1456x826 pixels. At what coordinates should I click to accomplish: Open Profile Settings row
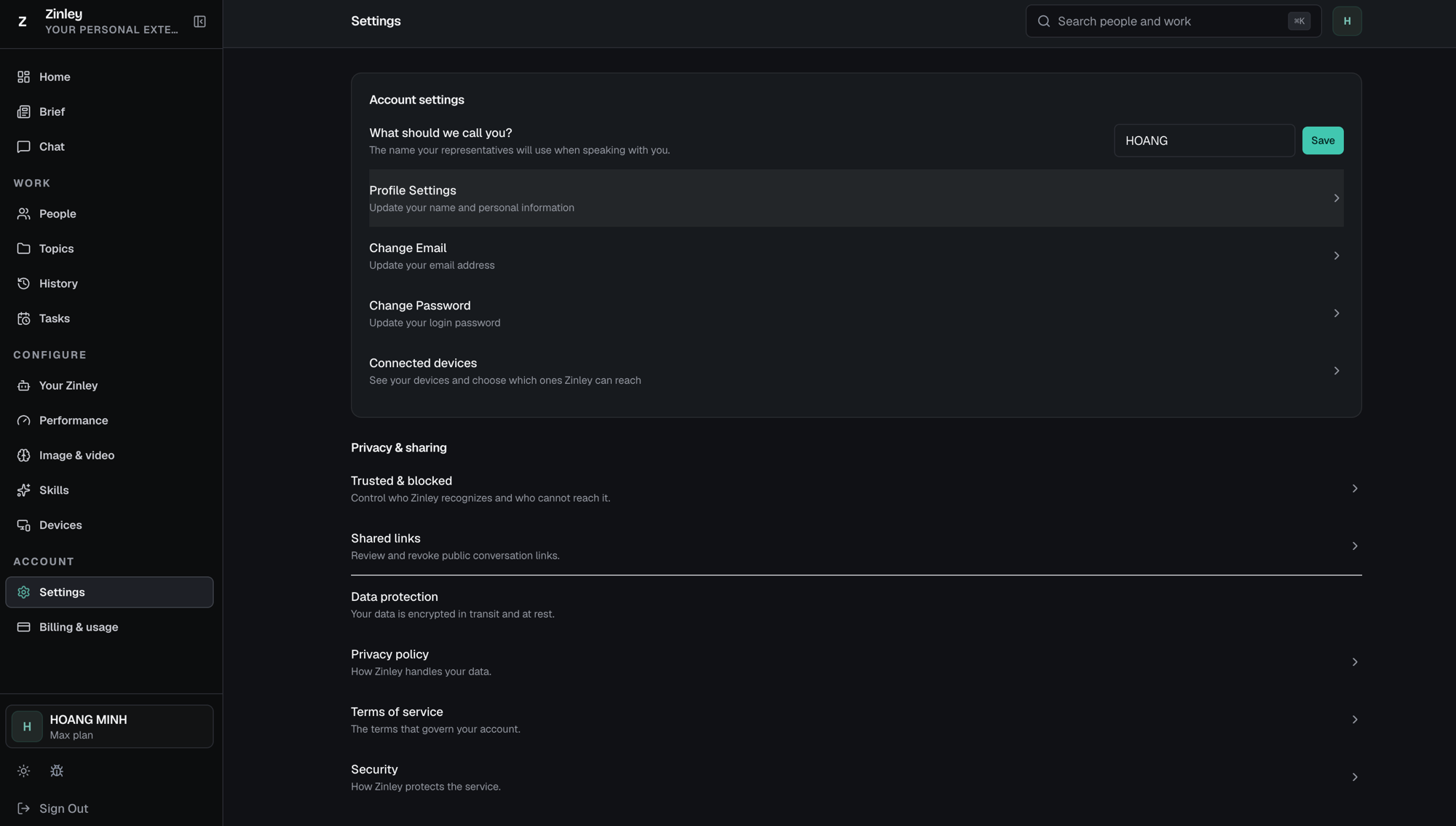(856, 198)
